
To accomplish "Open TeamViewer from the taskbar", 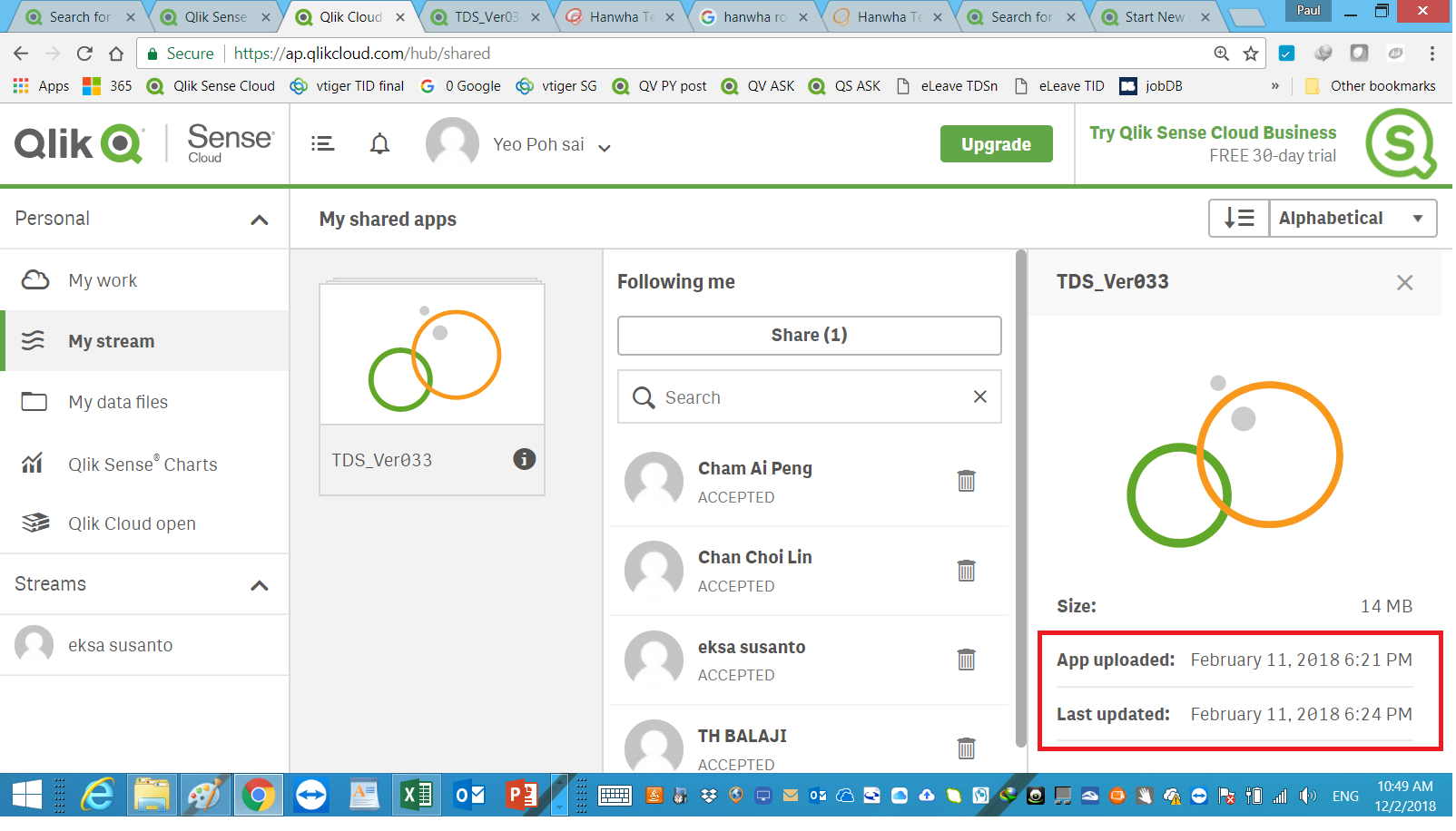I will (x=311, y=796).
